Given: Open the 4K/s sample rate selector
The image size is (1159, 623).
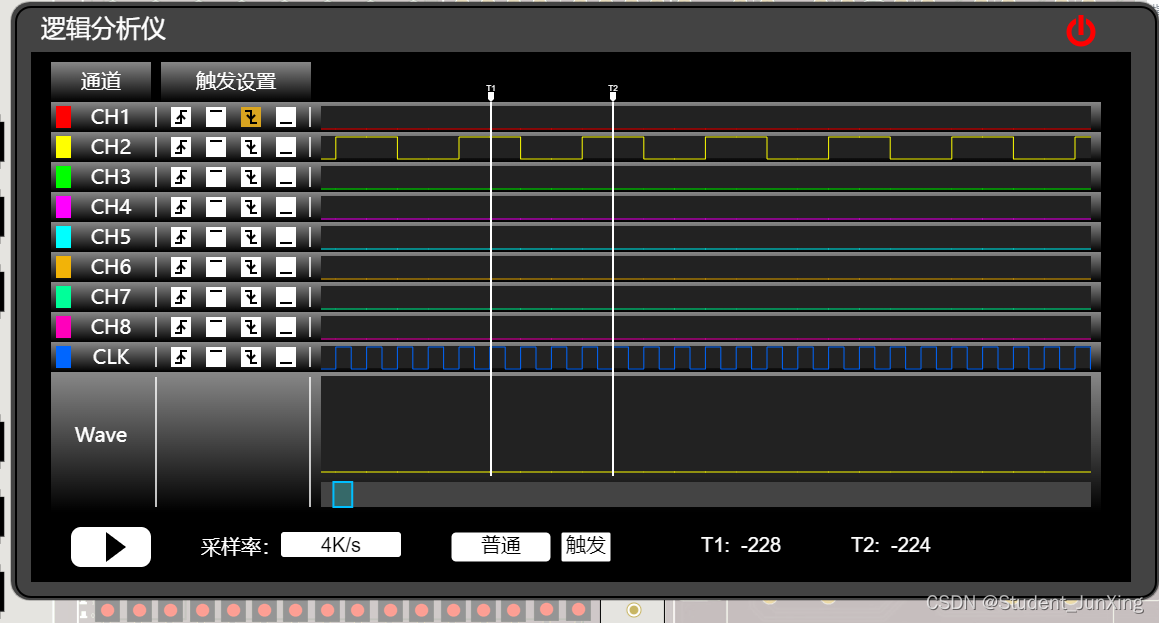Looking at the screenshot, I should (x=341, y=545).
